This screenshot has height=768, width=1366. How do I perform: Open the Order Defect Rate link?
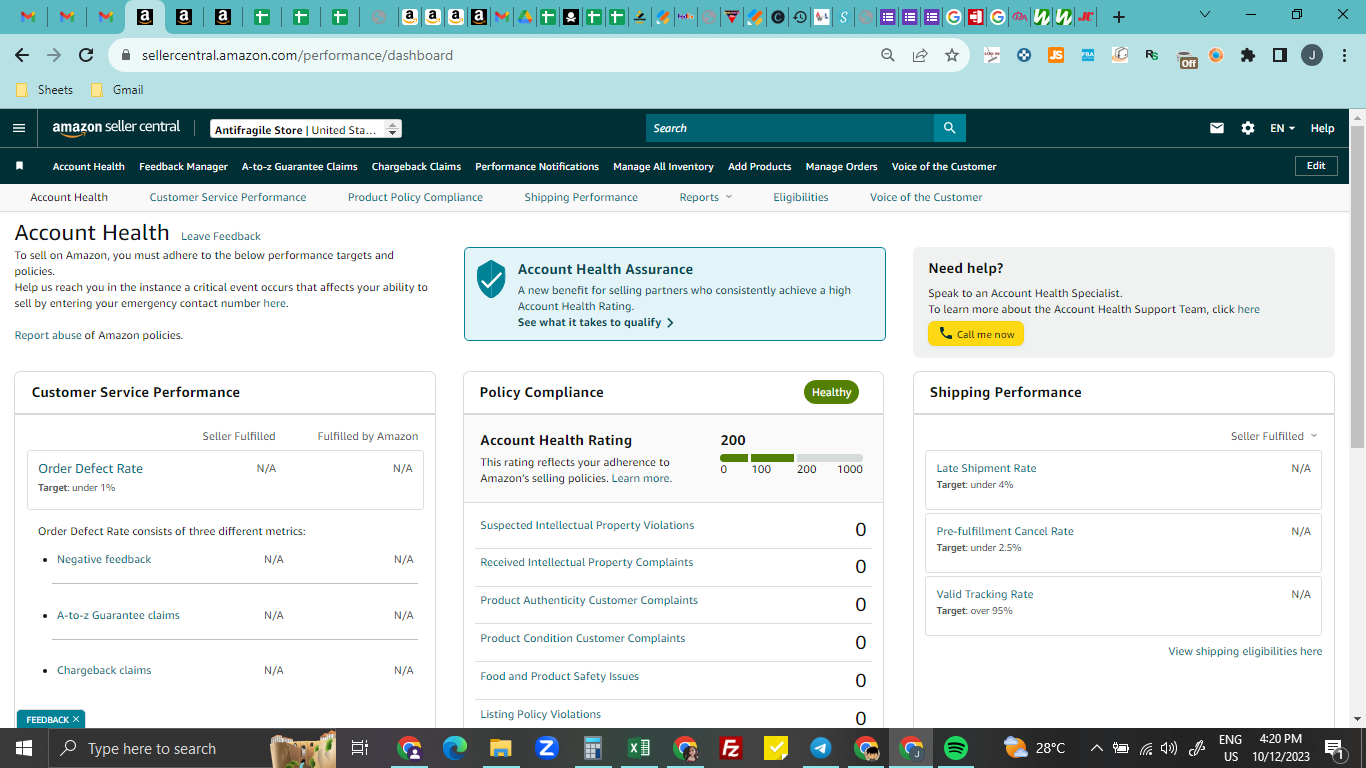click(90, 468)
